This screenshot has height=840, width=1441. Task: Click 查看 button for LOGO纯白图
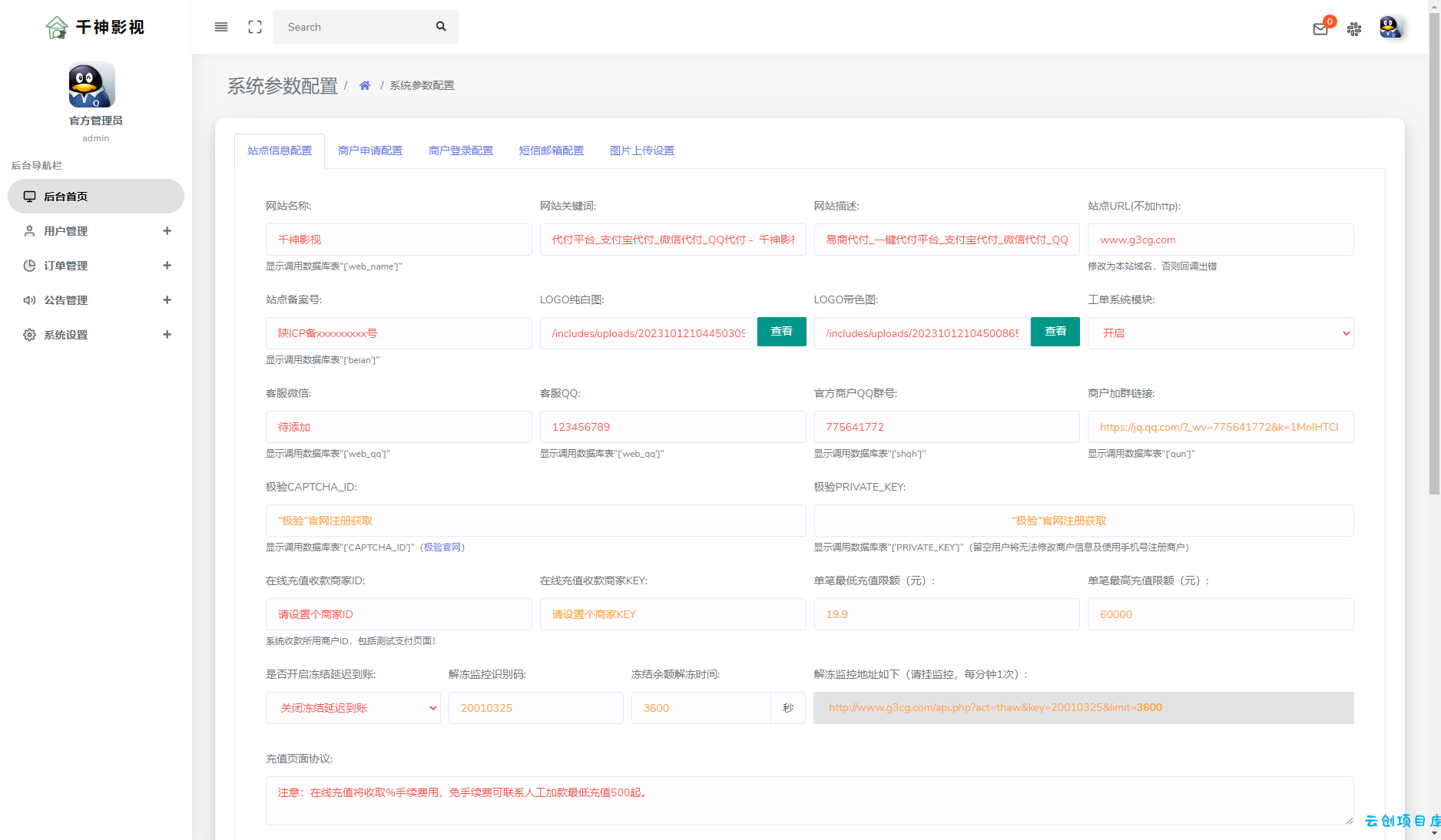pos(782,332)
